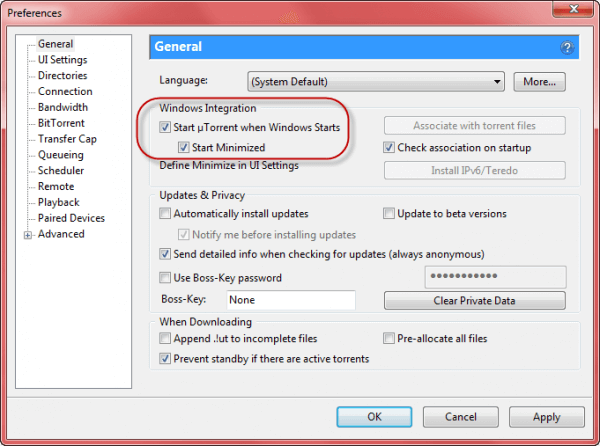This screenshot has height=446, width=600.
Task: Open Playback preferences page
Action: coord(59,202)
